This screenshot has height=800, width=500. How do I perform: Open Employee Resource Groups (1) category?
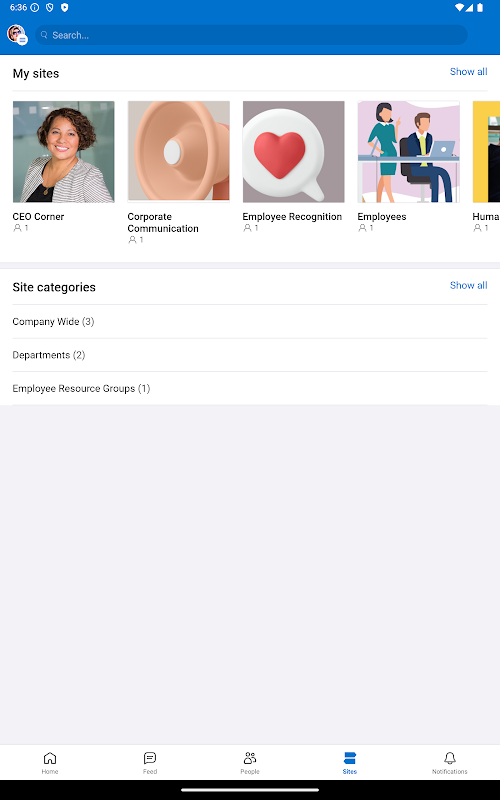tap(250, 389)
